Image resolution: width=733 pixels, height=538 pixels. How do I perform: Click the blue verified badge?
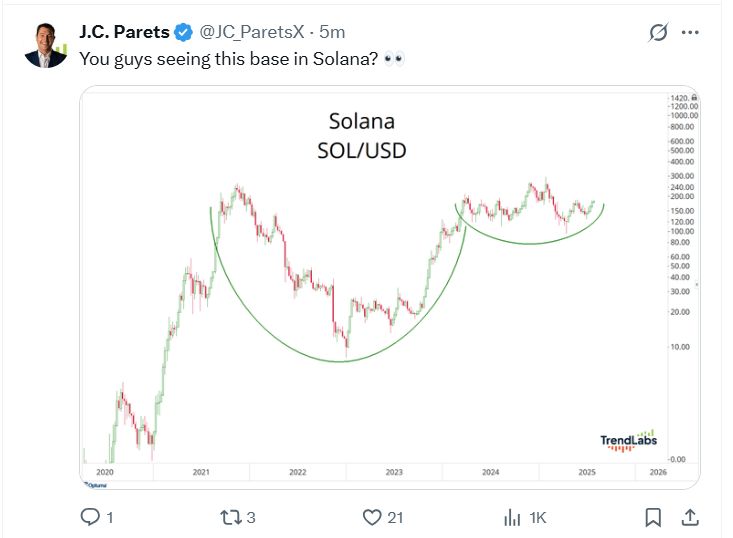tap(184, 32)
